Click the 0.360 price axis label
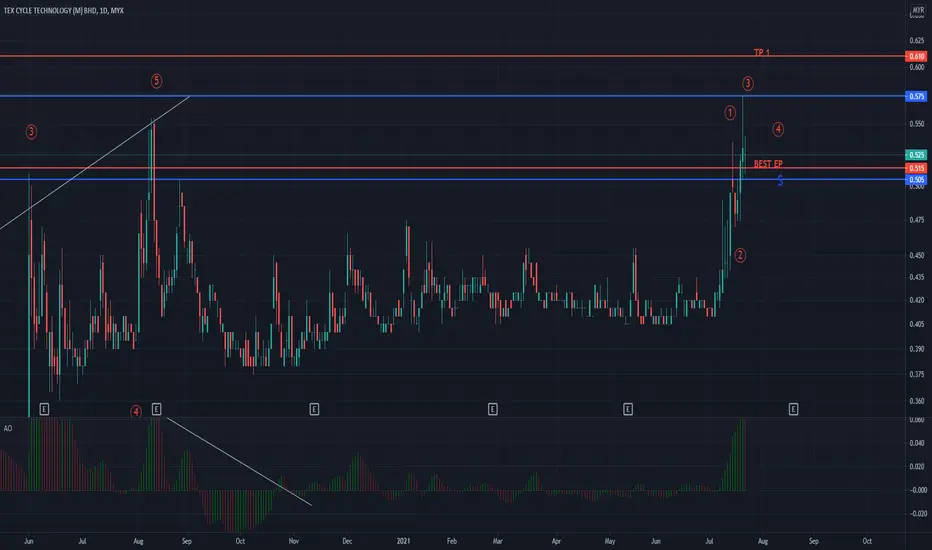The height and width of the screenshot is (550, 932). tap(917, 401)
